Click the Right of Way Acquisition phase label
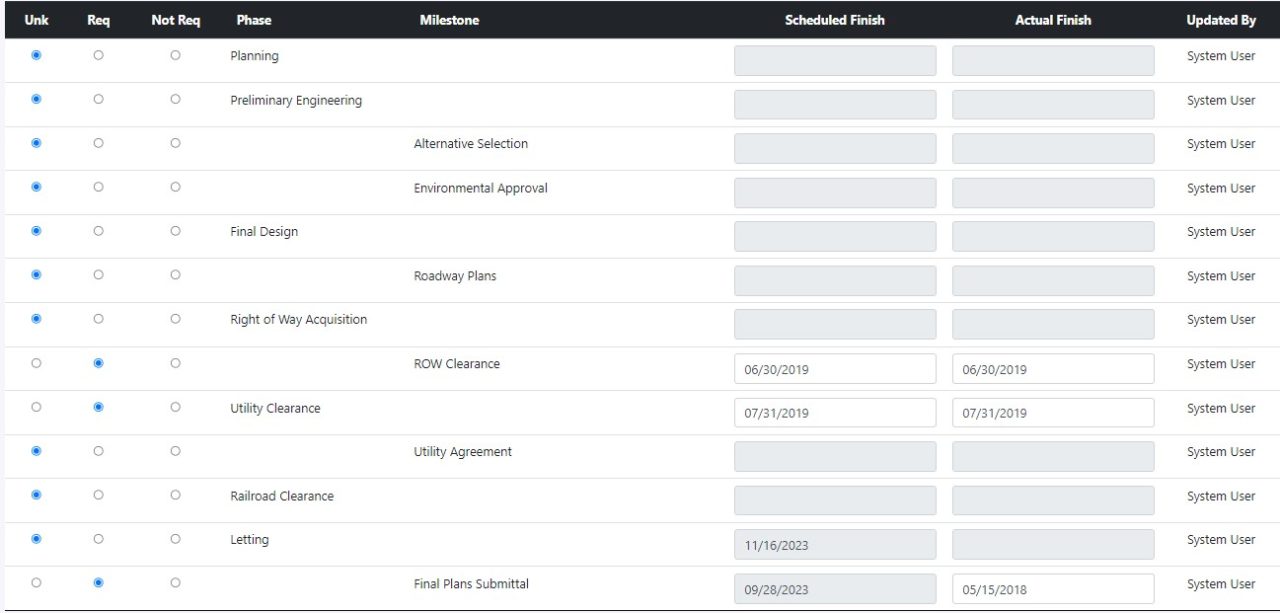Viewport: 1280px width, 613px height. pos(296,319)
